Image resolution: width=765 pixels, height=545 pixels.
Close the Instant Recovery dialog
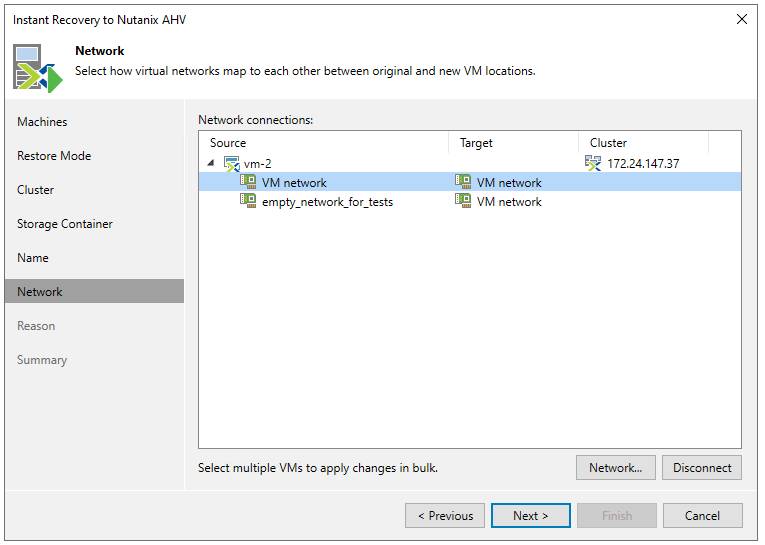coord(742,20)
